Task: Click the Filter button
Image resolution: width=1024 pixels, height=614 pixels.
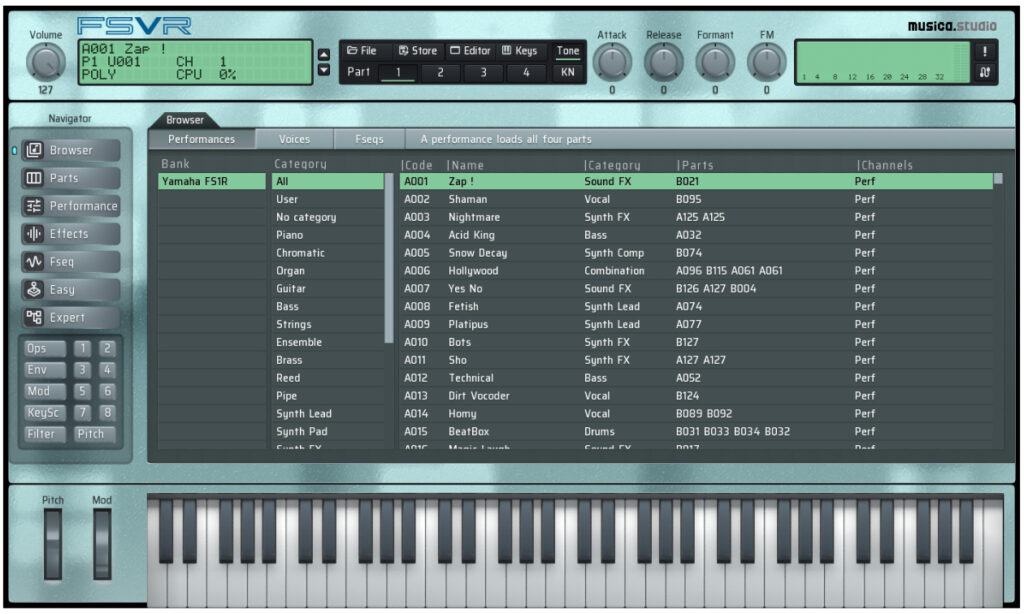Action: coord(44,434)
